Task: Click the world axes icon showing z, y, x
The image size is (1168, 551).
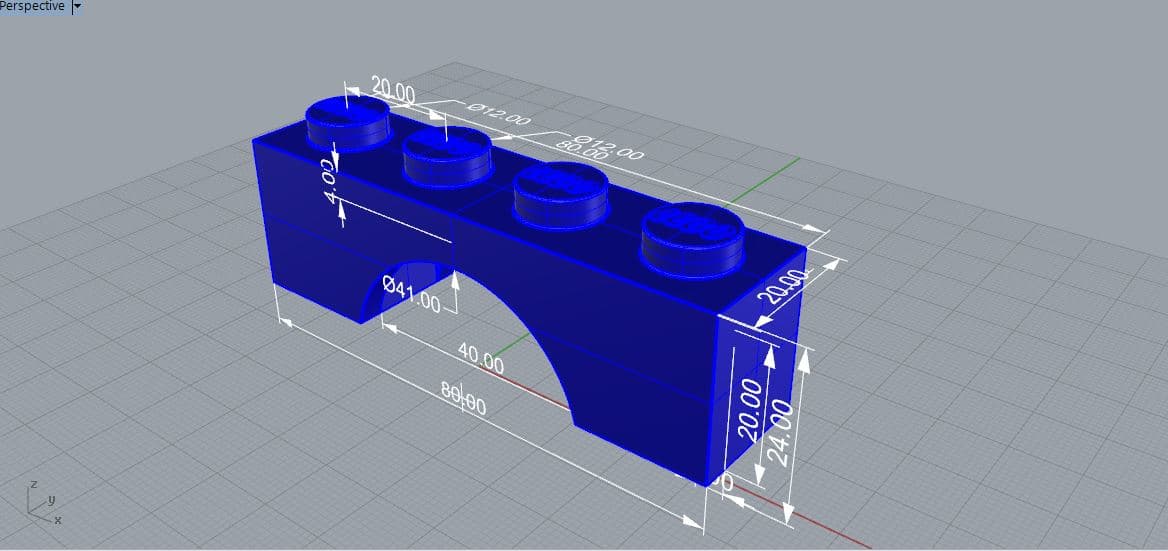Action: [45, 502]
